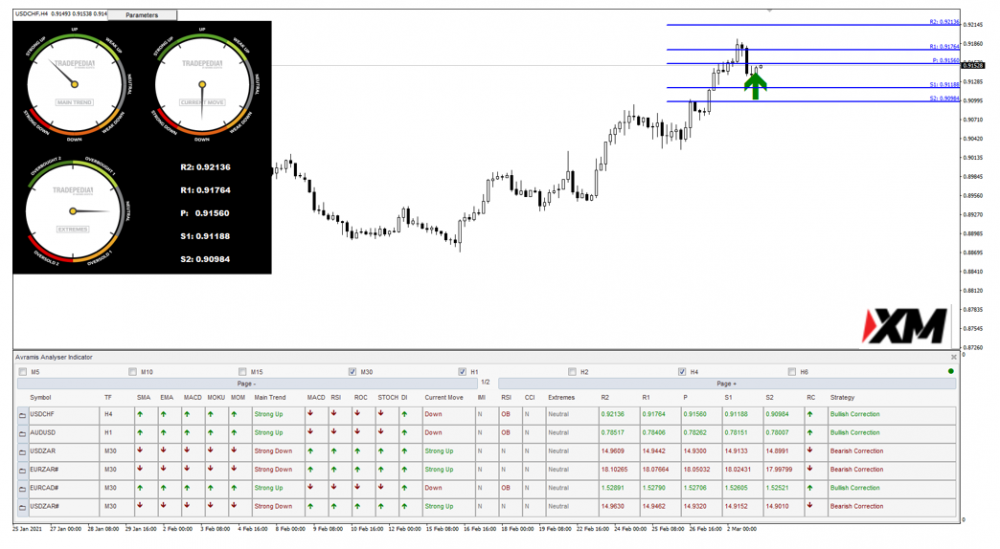Enable the M5 timeframe checkbox
The height and width of the screenshot is (549, 1000).
(23, 372)
